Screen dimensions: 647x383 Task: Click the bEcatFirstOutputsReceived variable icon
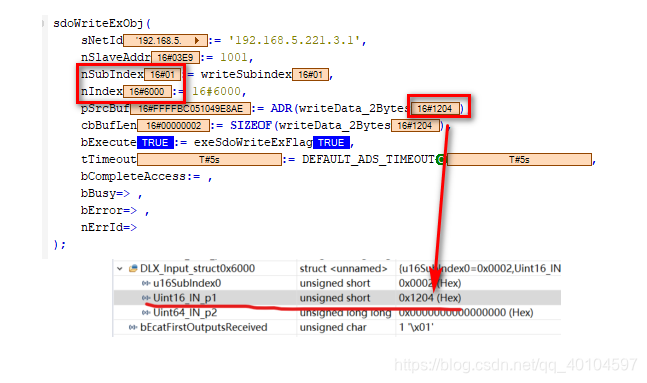coord(133,327)
